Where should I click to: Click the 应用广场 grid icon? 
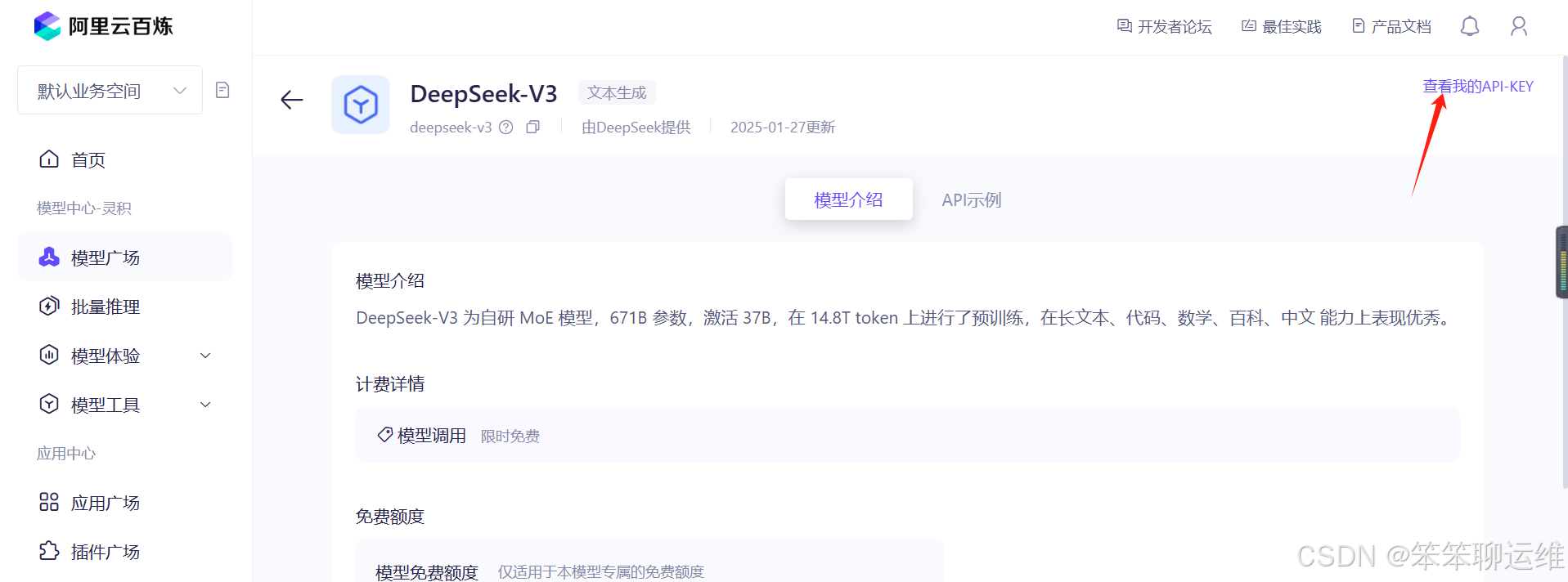point(49,502)
